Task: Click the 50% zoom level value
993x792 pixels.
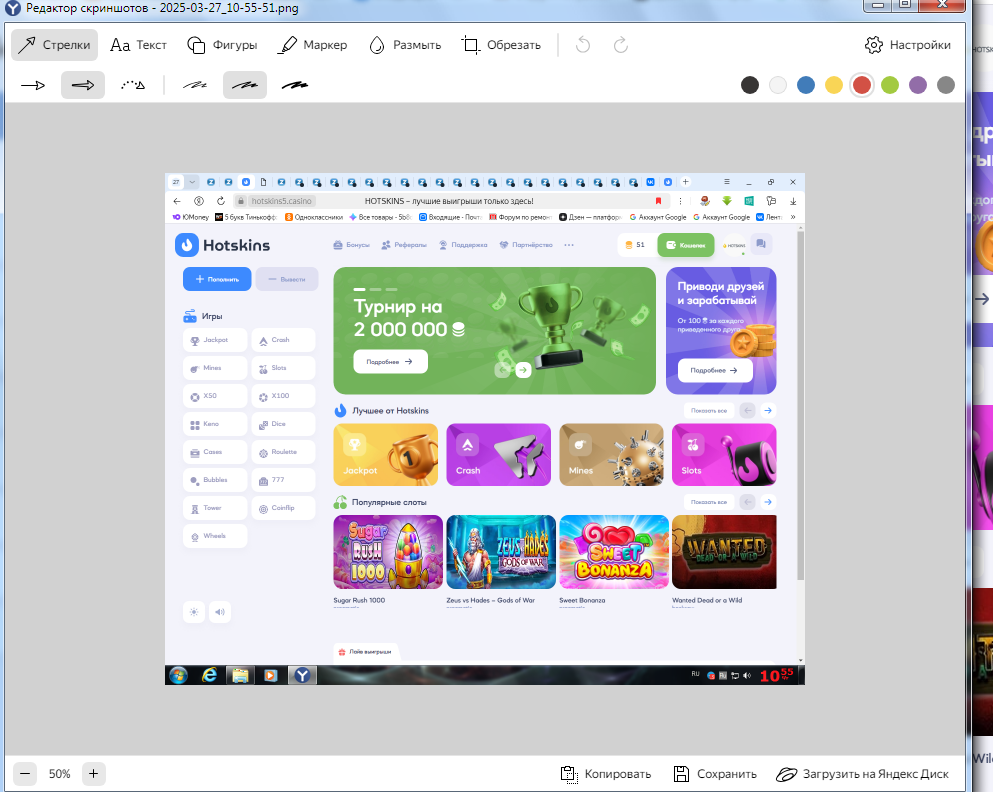Action: 60,774
